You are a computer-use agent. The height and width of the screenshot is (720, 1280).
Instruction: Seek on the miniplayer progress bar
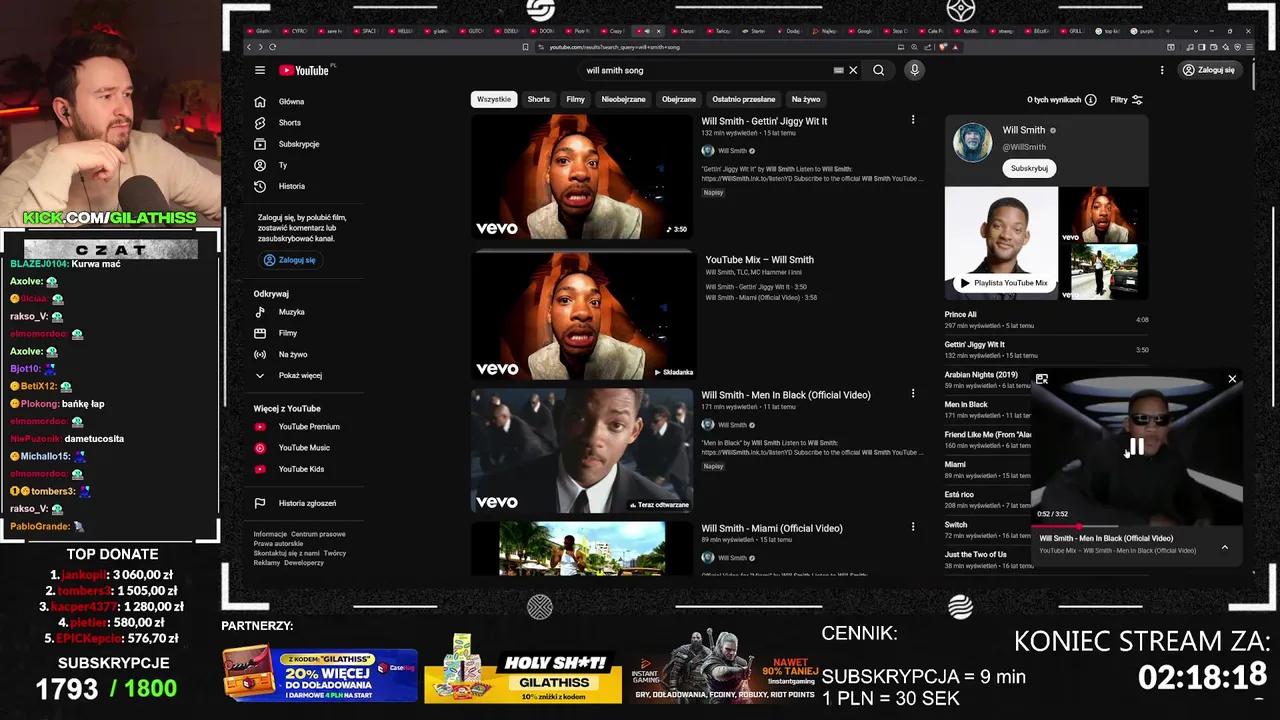pos(1137,525)
